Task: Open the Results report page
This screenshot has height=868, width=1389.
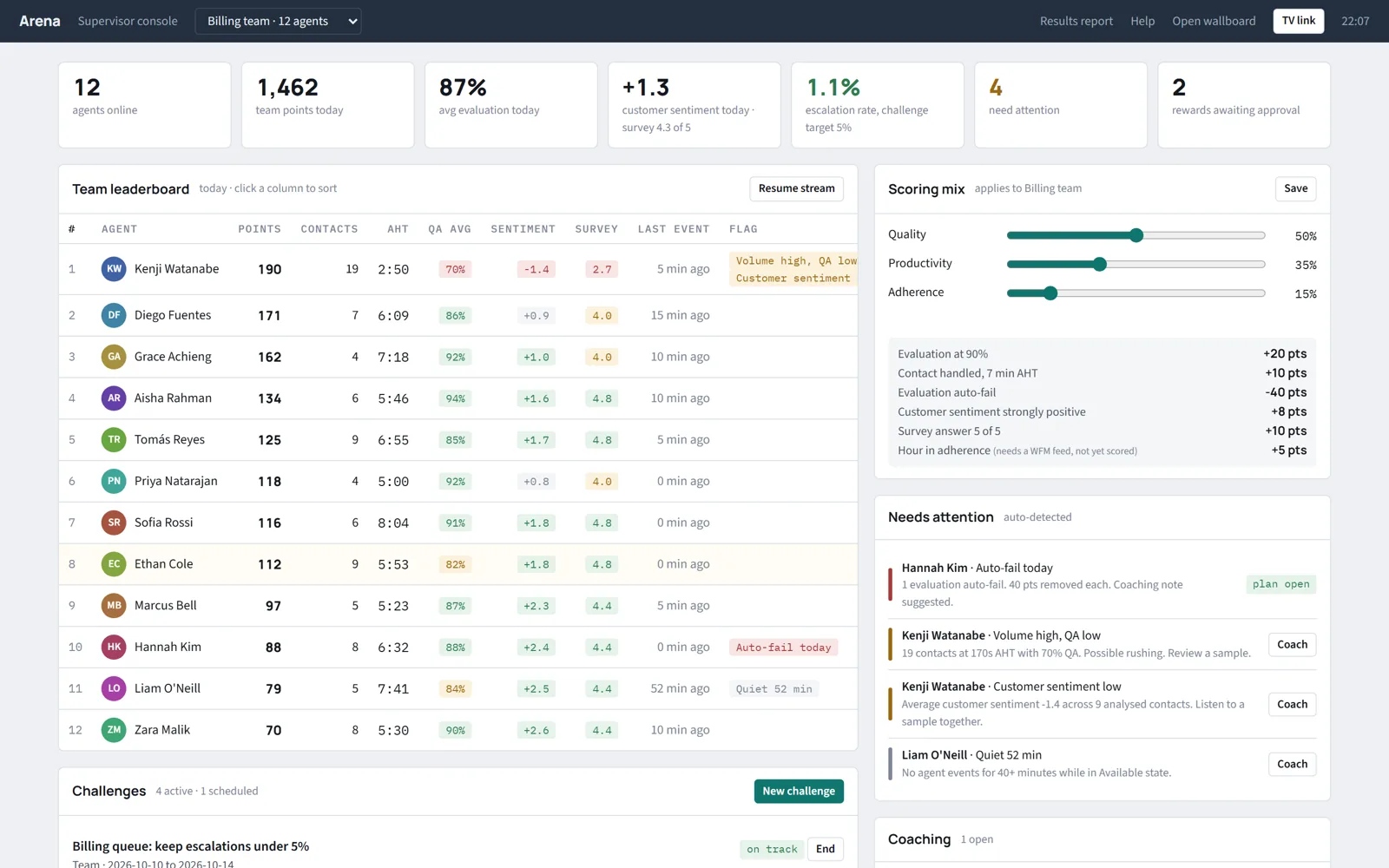Action: [x=1076, y=21]
